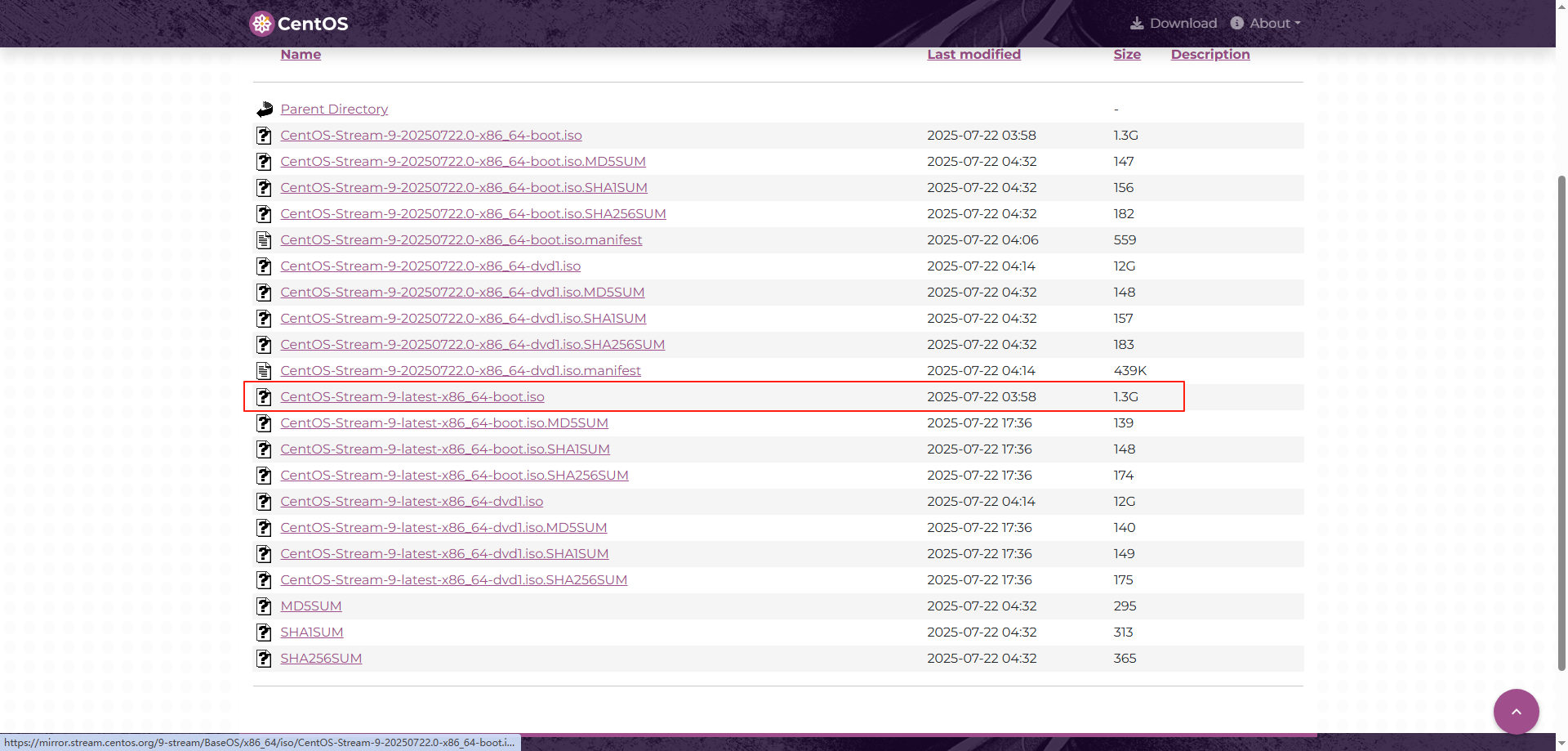1568x751 pixels.
Task: Sort listing by Description column
Action: (x=1210, y=54)
